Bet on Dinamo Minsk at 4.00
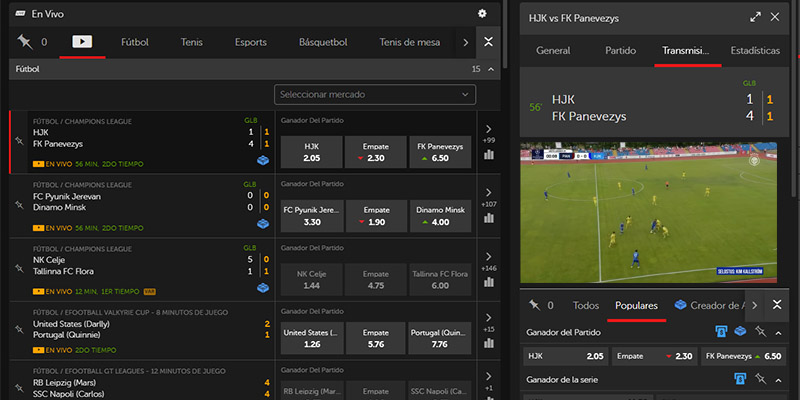Viewport: 800px width, 400px height. (440, 216)
